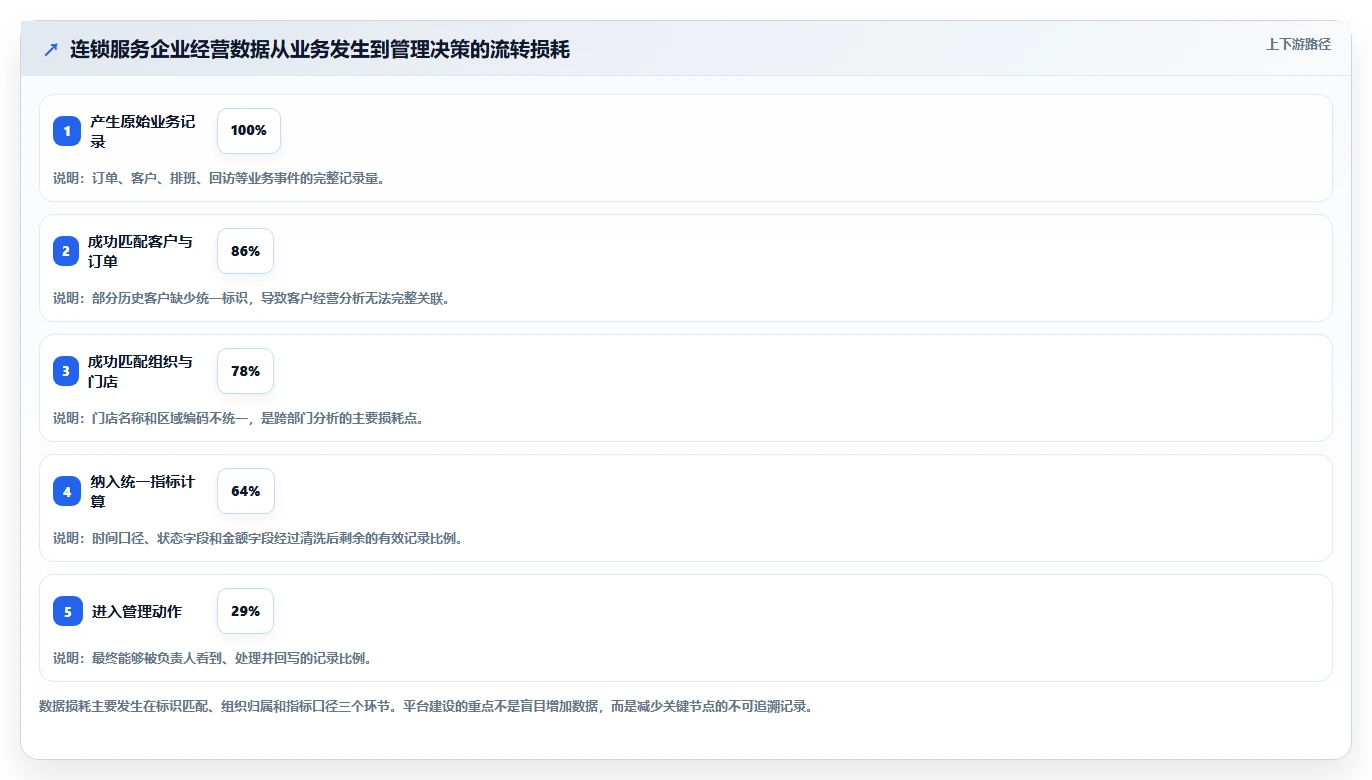Click the 29% value pill
Viewport: 1372px width, 780px height.
tap(245, 611)
